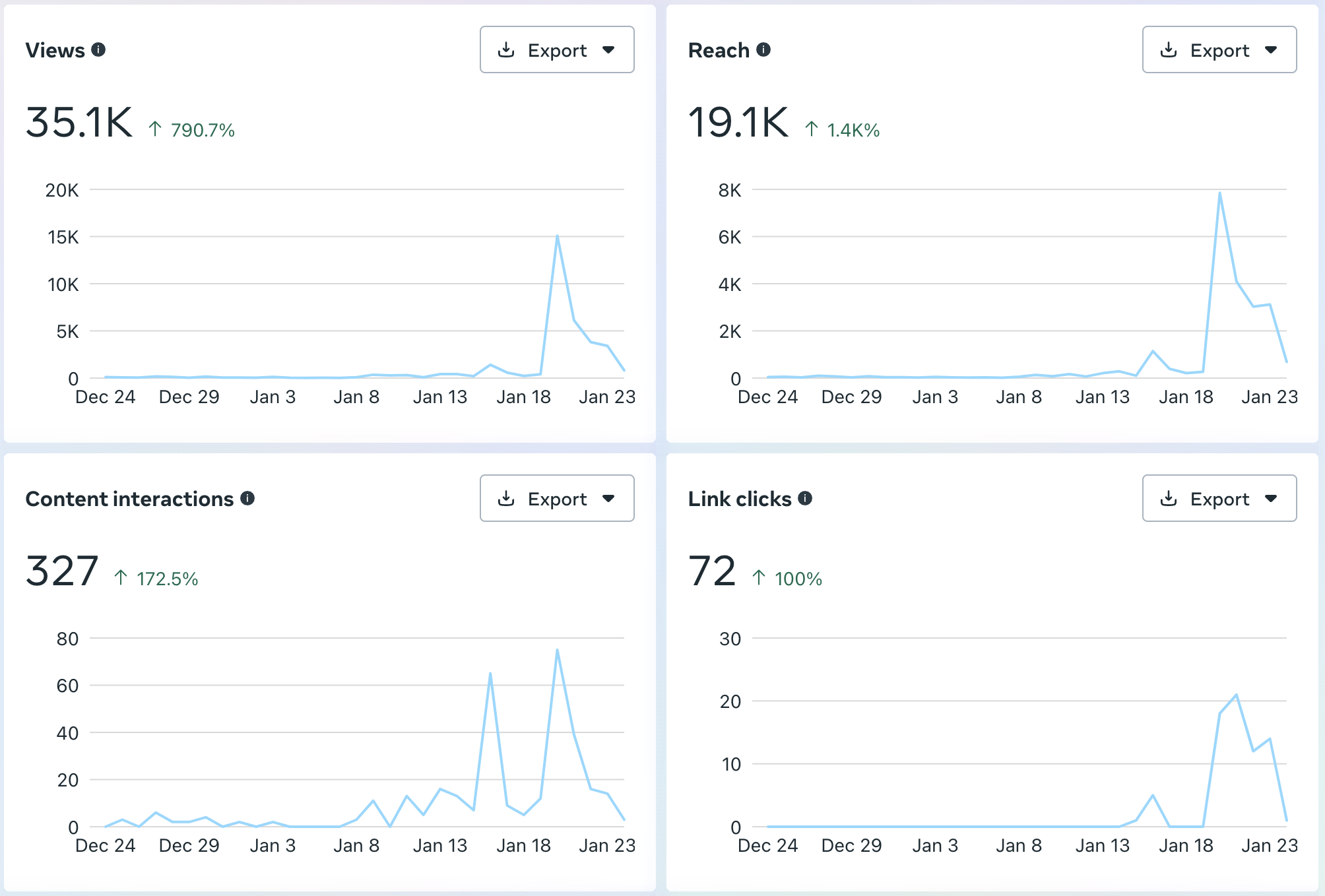The height and width of the screenshot is (896, 1325).
Task: Click the Views heading text
Action: click(x=55, y=50)
